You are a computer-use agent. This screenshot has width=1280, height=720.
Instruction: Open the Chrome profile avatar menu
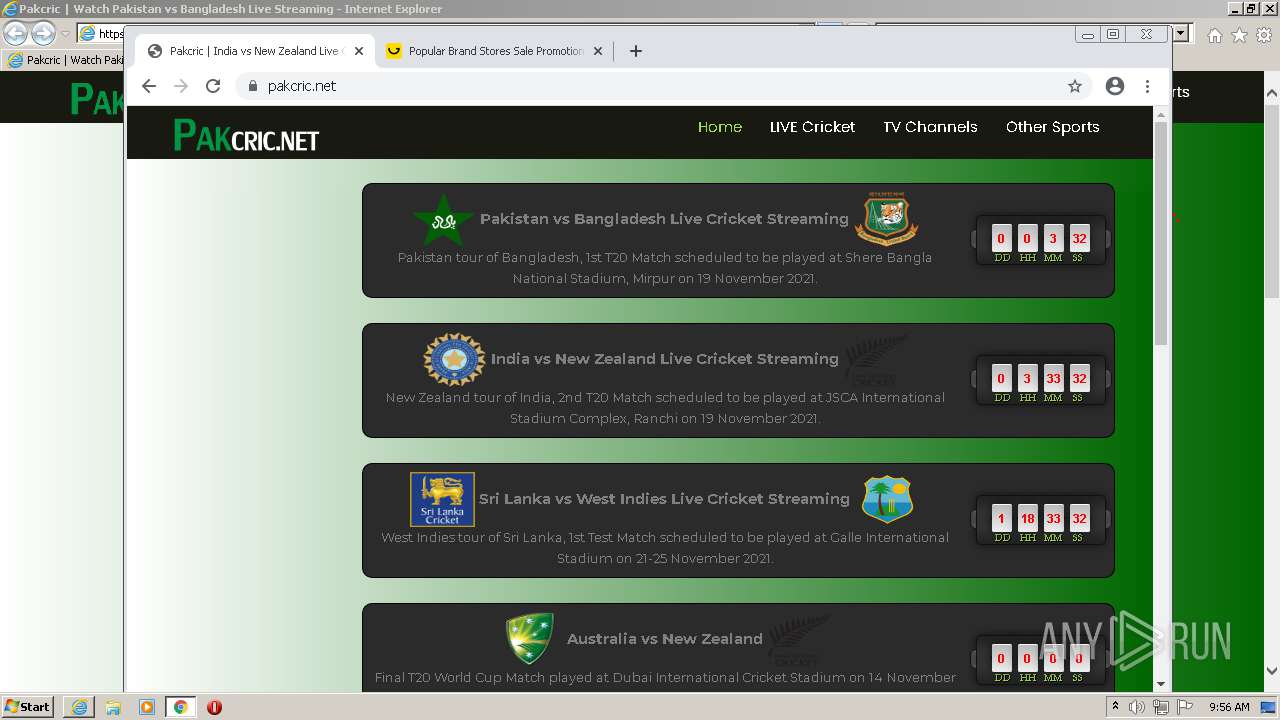(x=1115, y=86)
